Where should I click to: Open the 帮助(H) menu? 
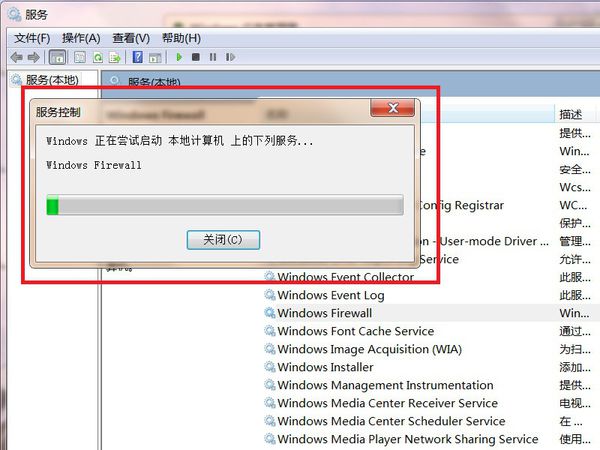pos(181,38)
